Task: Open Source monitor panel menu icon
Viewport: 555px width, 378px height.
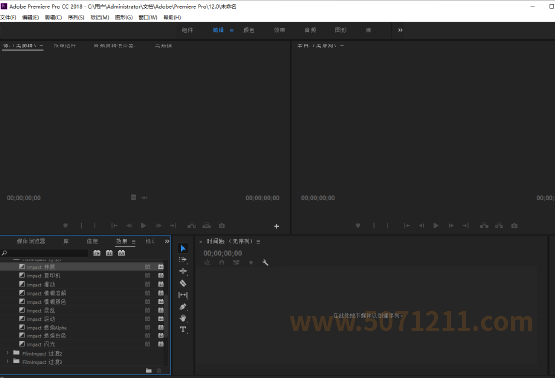Action: coord(41,46)
